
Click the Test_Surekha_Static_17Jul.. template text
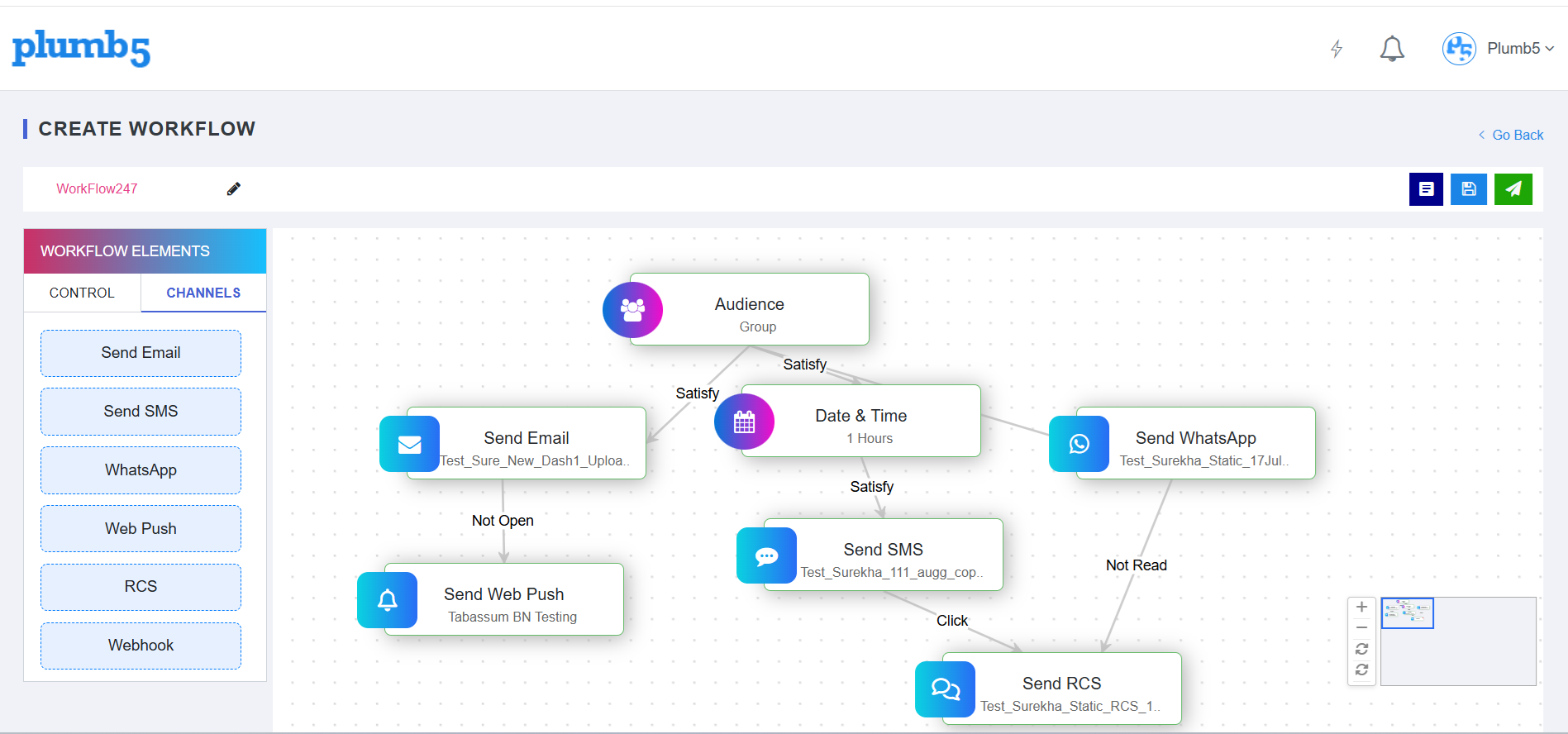pos(1204,461)
